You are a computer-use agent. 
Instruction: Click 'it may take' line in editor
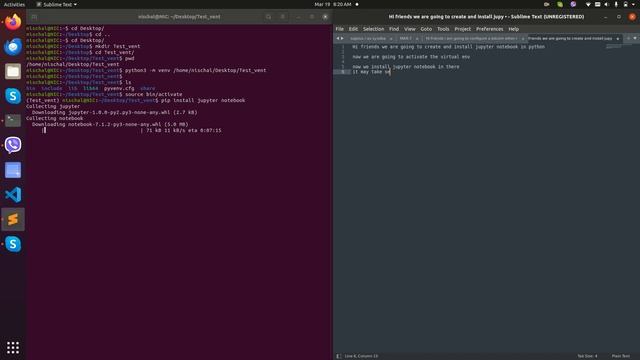(371, 72)
